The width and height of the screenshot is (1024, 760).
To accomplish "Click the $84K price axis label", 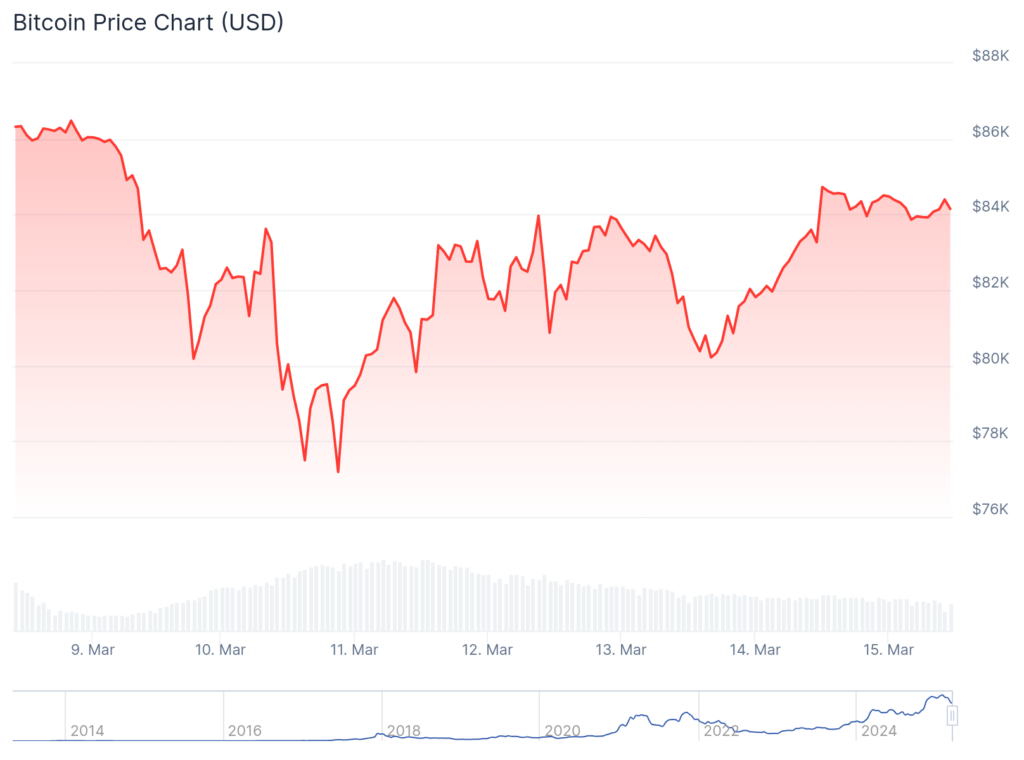I will tap(990, 207).
